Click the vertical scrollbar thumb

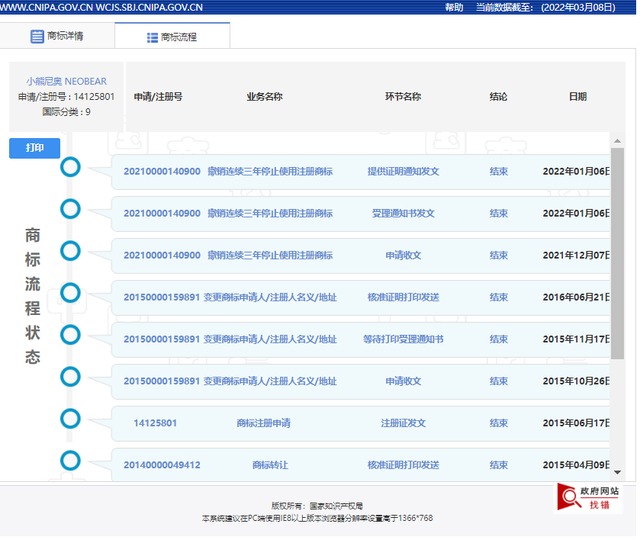[x=617, y=253]
